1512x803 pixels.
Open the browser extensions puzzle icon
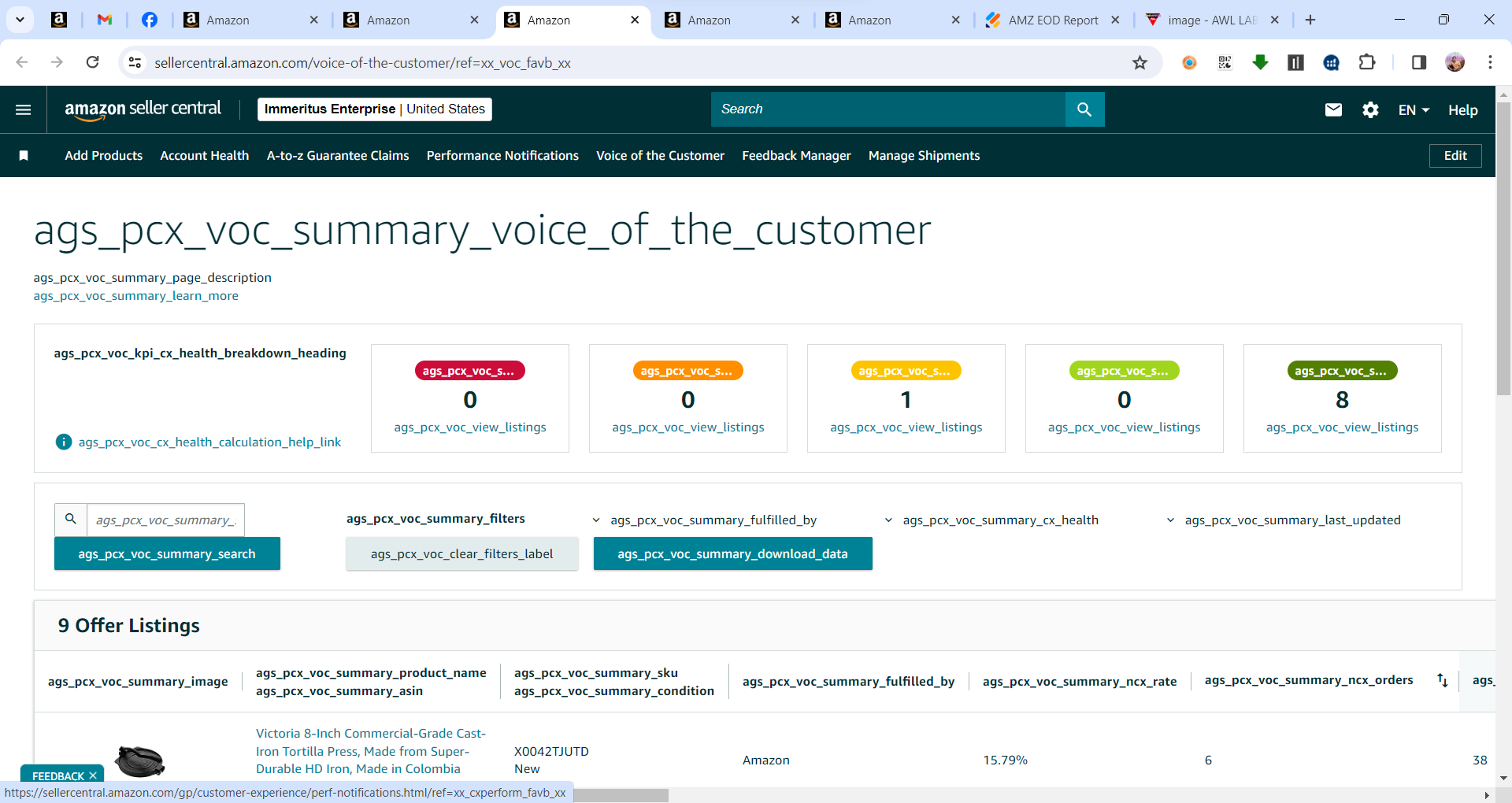(x=1367, y=62)
